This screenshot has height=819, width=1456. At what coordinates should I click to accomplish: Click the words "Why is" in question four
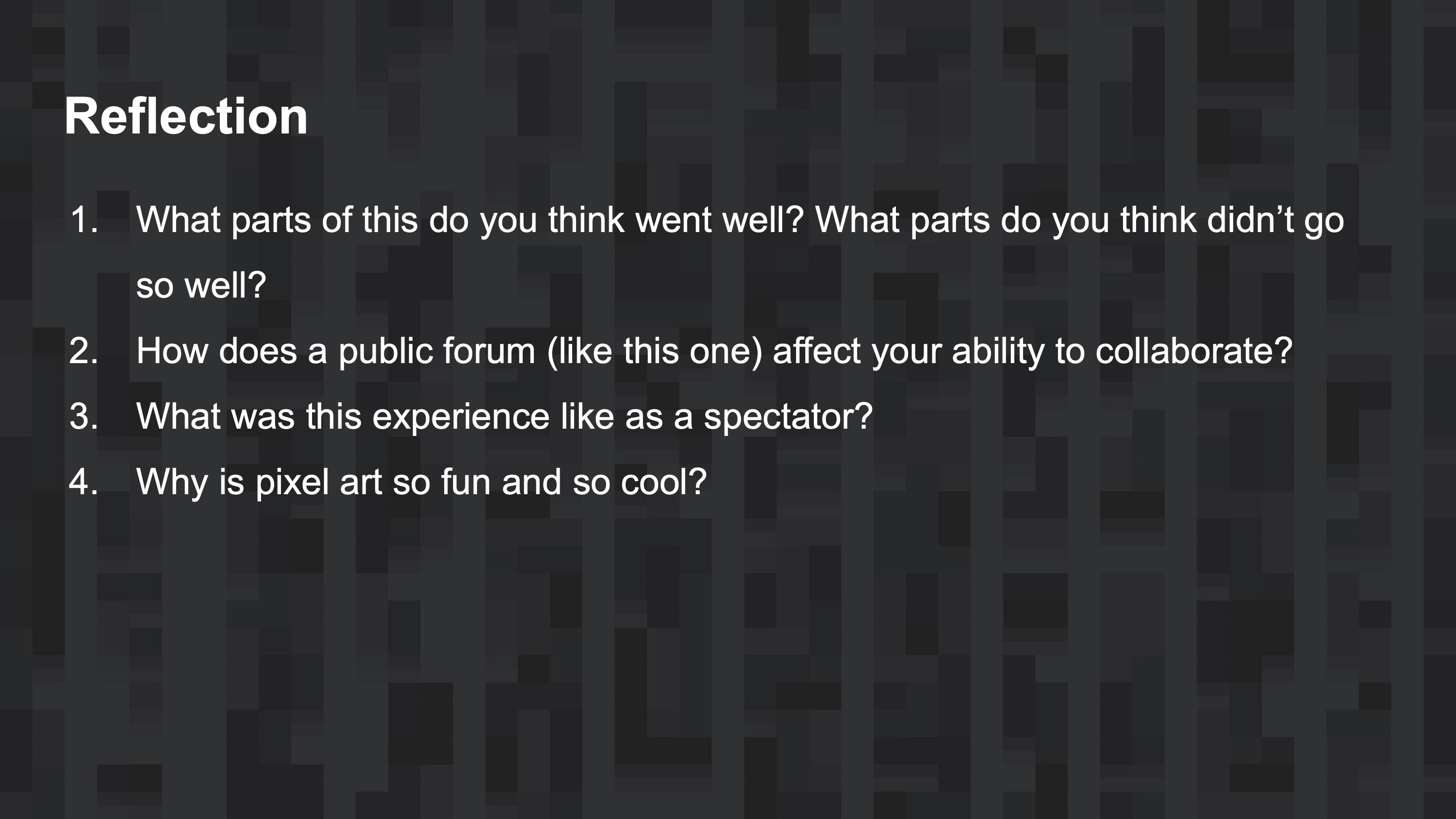click(190, 482)
